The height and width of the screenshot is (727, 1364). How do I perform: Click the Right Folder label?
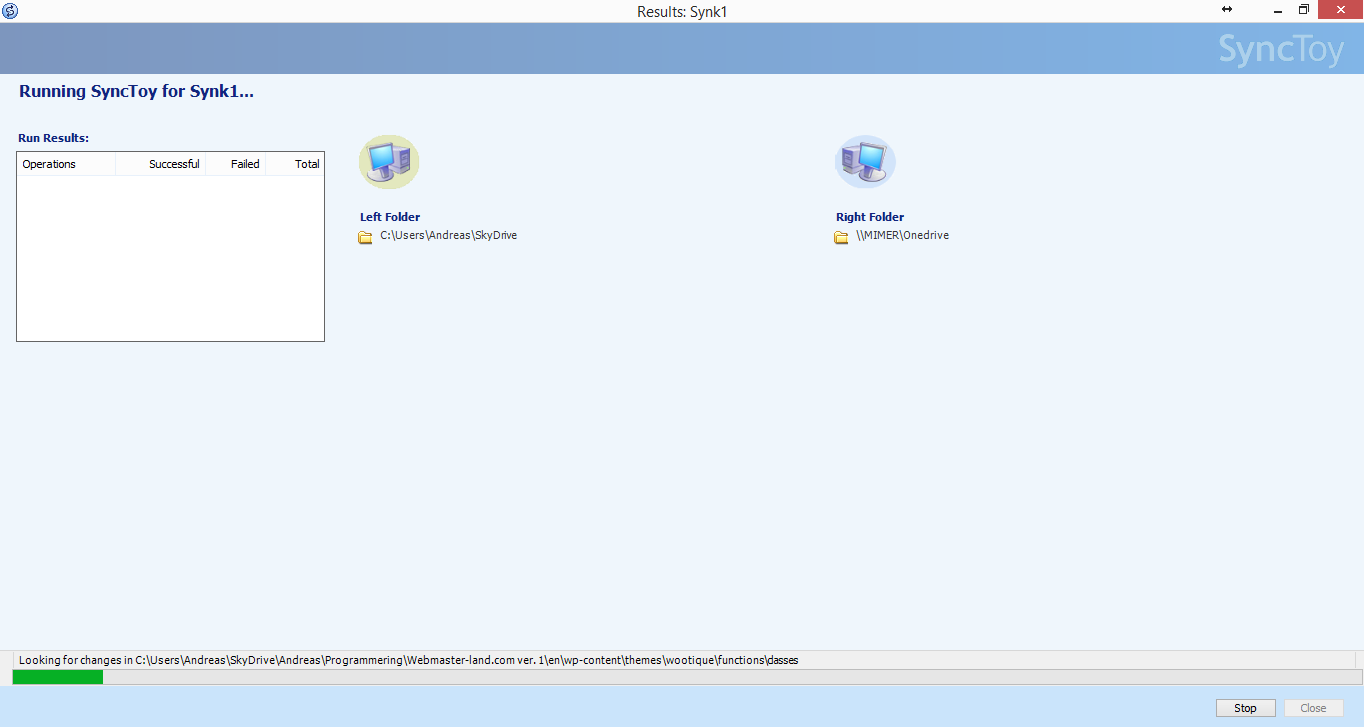[x=870, y=217]
